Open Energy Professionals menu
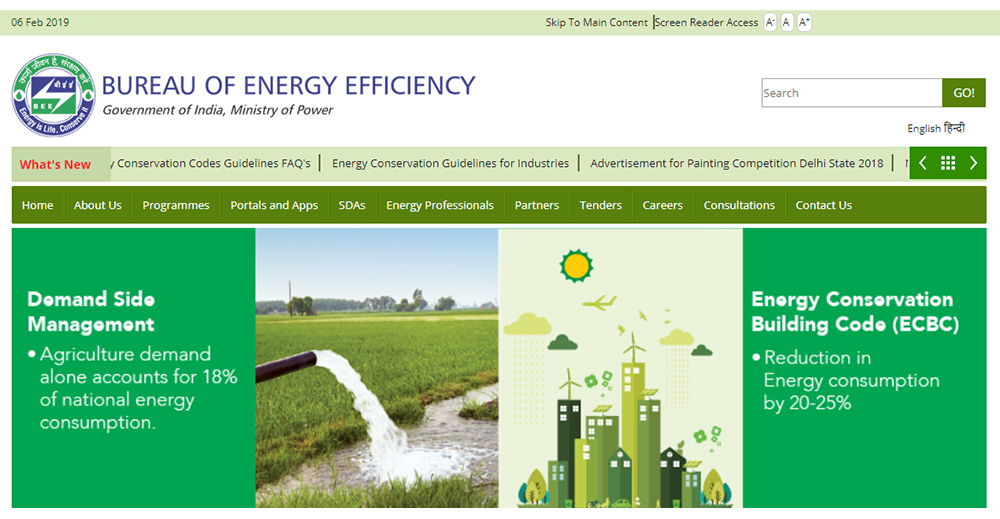1000x519 pixels. (440, 205)
